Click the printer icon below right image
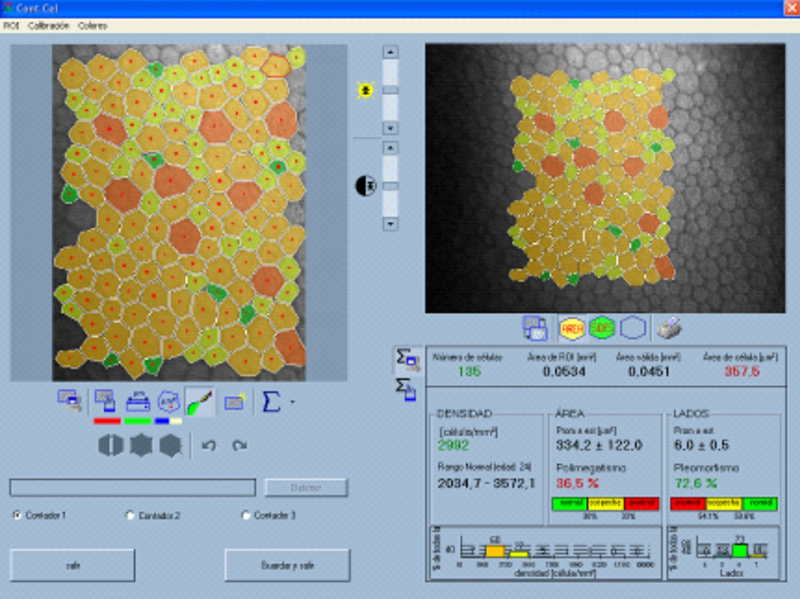The image size is (800, 599). tap(665, 327)
